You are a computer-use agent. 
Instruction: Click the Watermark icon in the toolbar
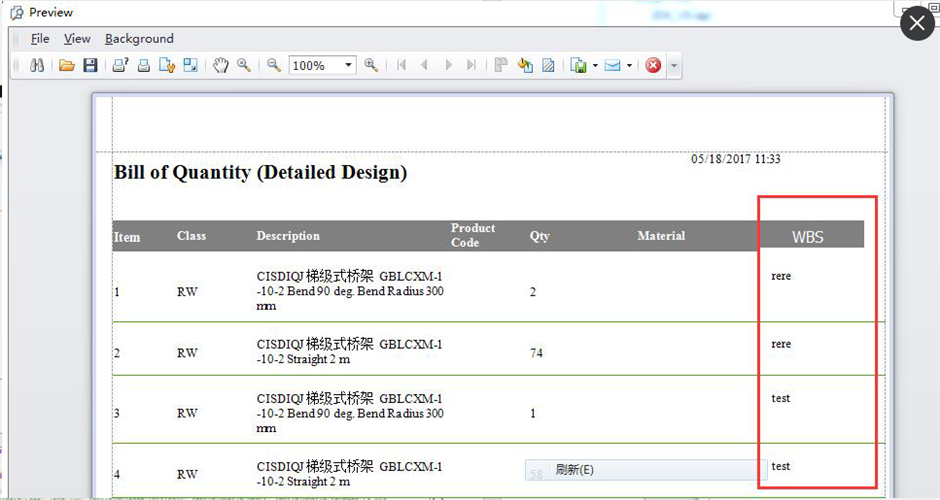(x=548, y=65)
